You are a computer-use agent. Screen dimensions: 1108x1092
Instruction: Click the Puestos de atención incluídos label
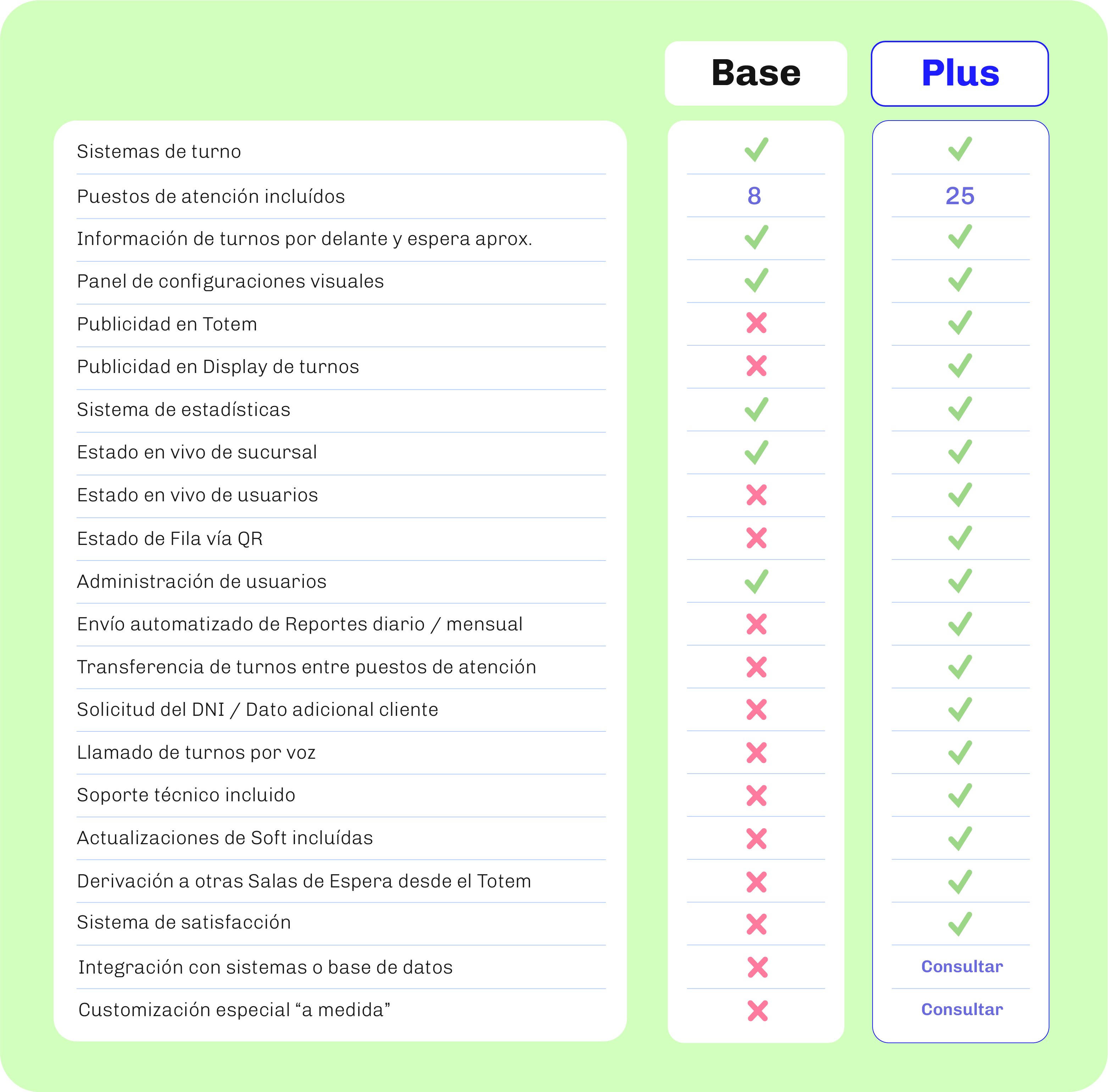click(211, 197)
